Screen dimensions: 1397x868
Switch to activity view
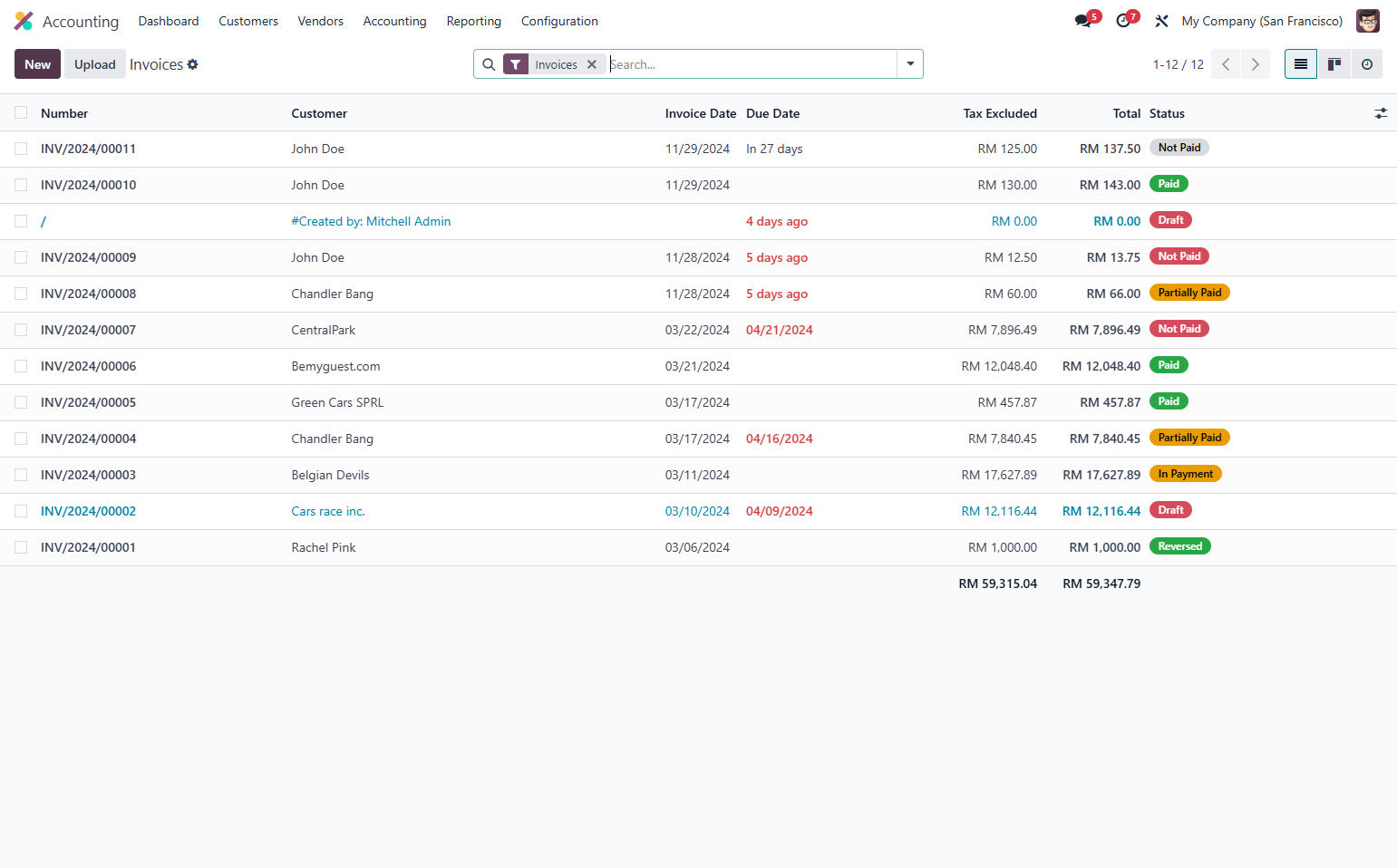pos(1367,64)
